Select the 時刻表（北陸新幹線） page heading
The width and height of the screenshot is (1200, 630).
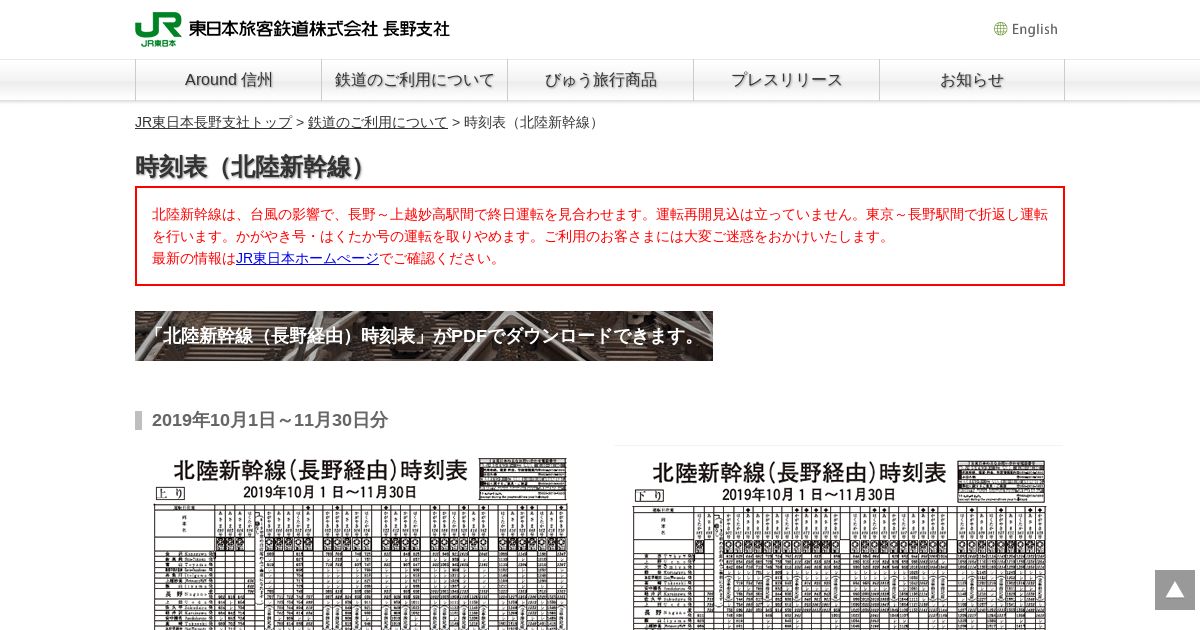(x=254, y=167)
